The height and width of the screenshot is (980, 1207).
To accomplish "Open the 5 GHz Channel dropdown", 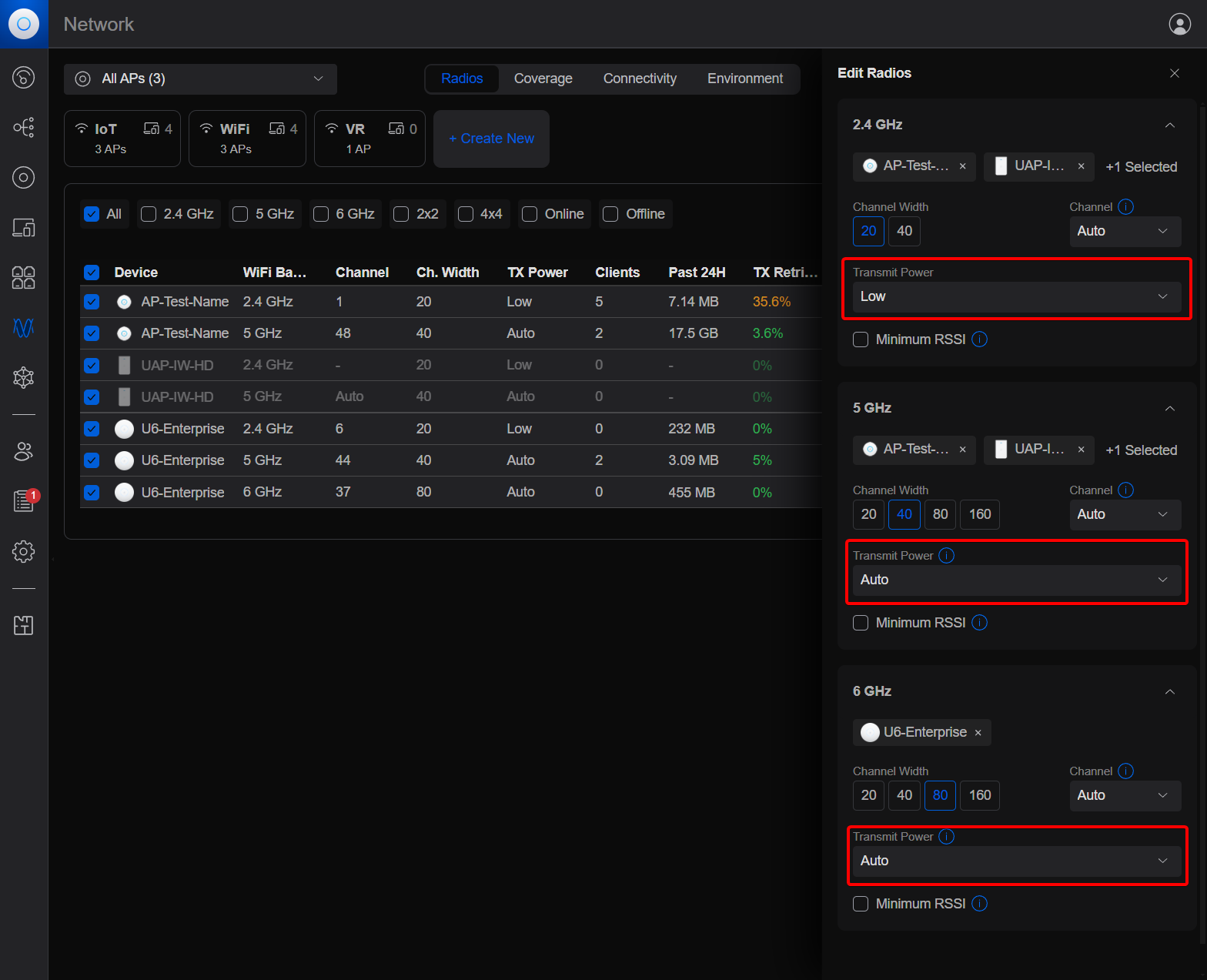I will point(1125,514).
